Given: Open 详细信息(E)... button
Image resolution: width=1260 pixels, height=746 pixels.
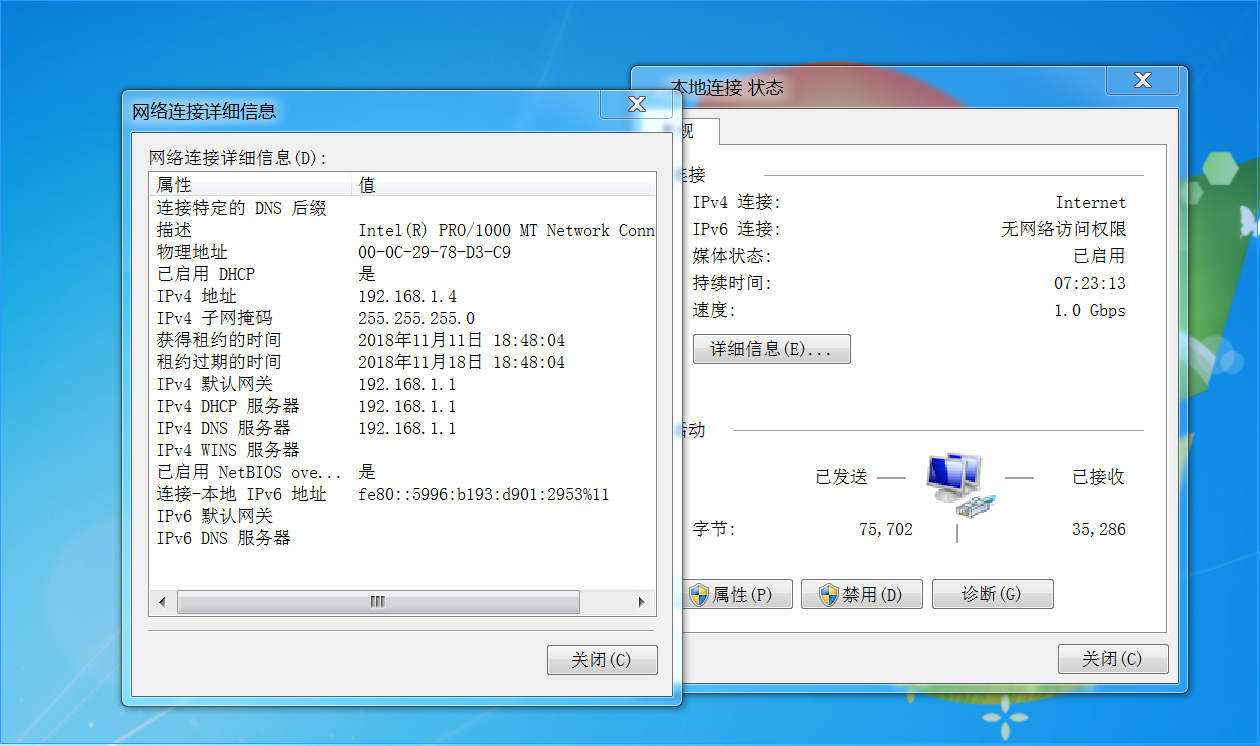Looking at the screenshot, I should [771, 349].
